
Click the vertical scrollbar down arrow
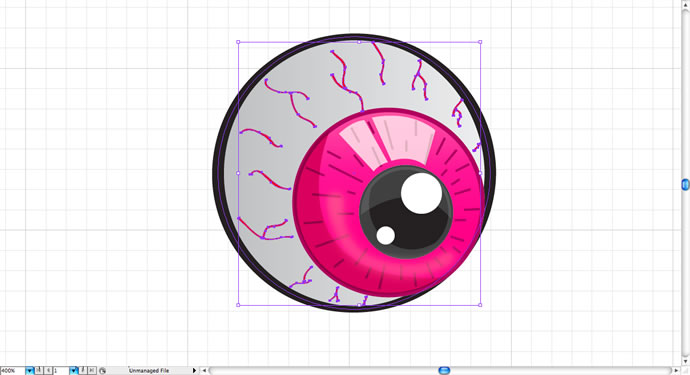(686, 361)
